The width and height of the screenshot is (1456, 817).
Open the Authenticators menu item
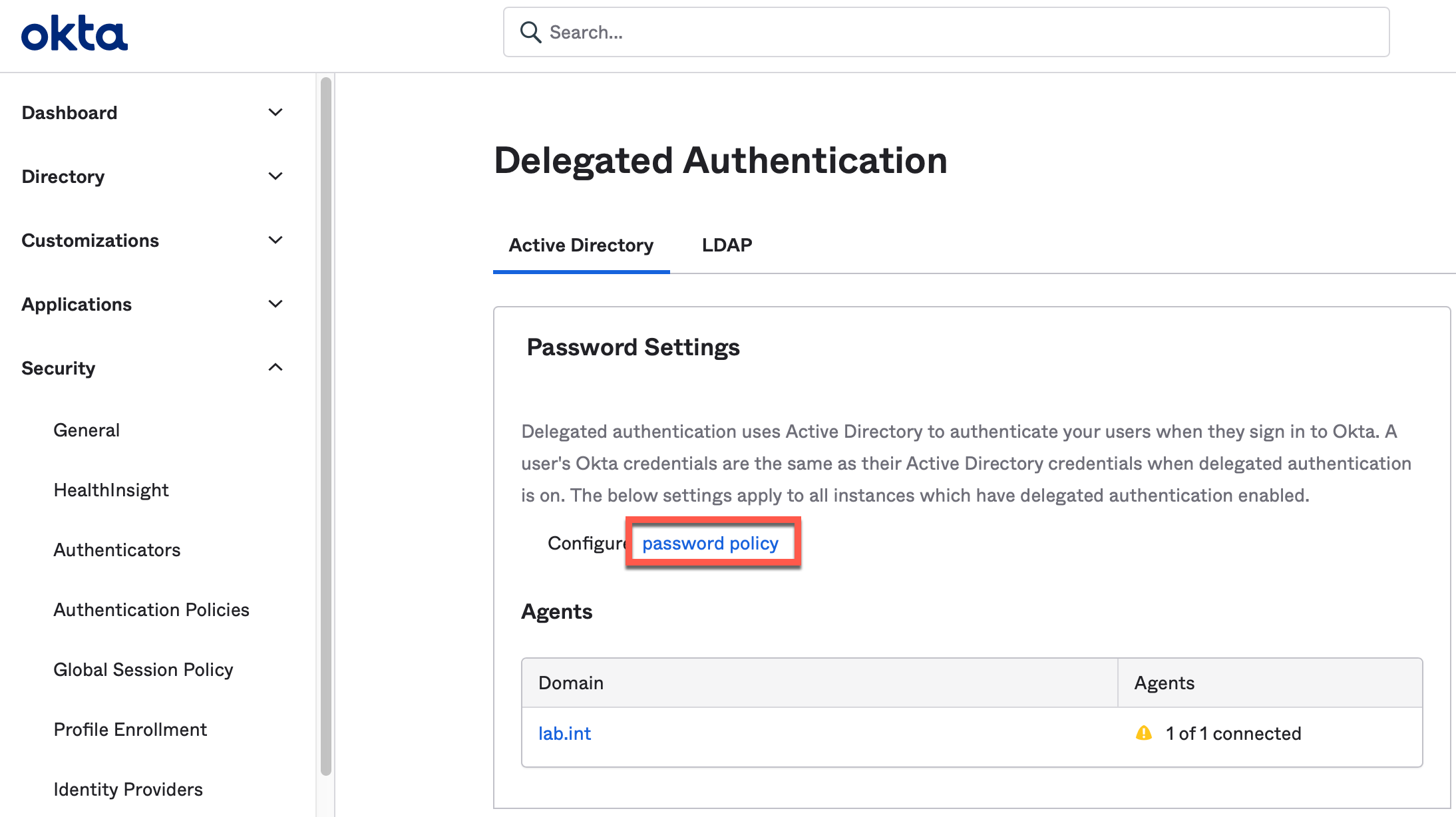(x=117, y=550)
